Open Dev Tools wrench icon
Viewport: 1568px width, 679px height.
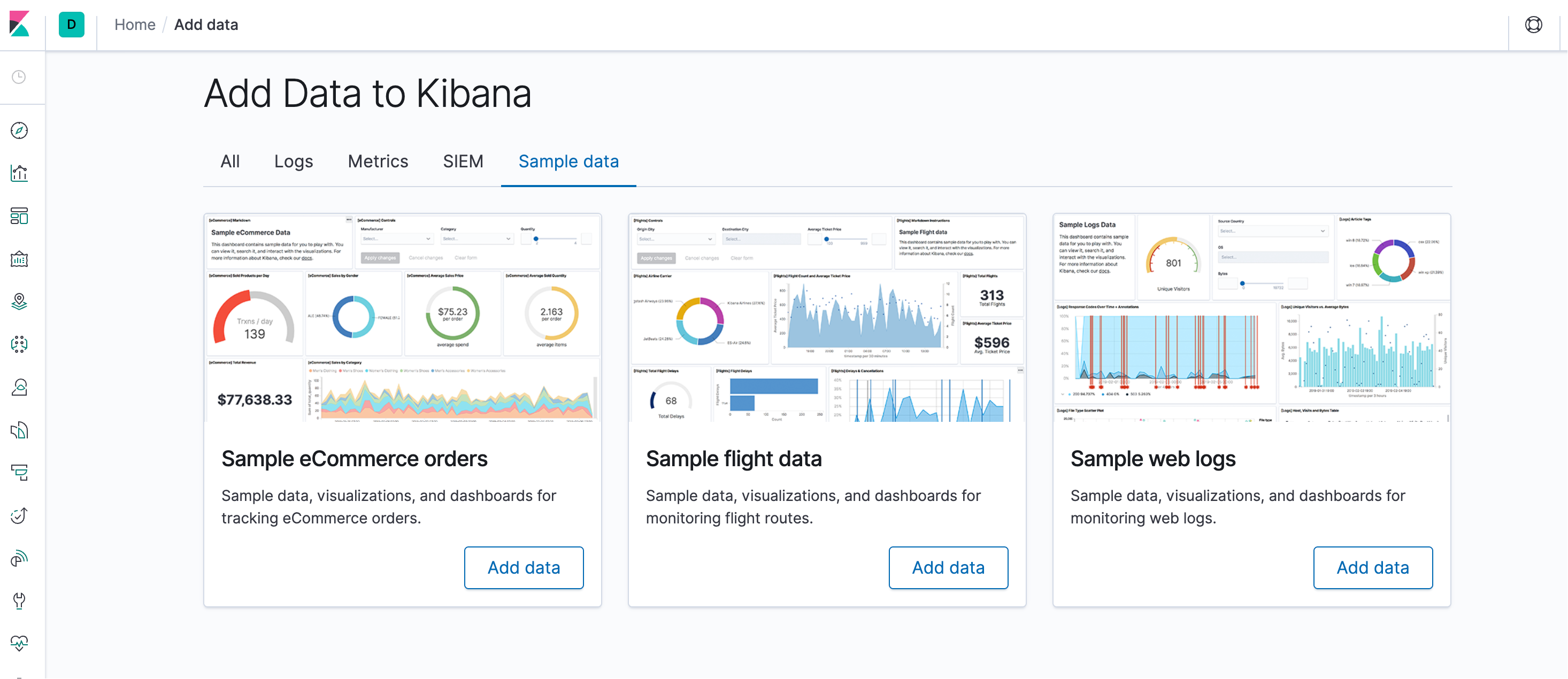click(x=19, y=601)
